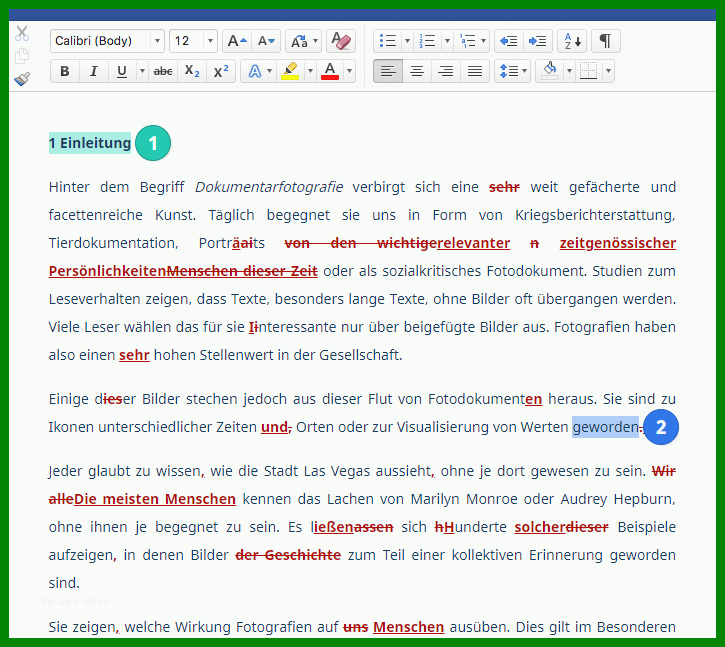Click struck-through 'der Geschichte'
The width and height of the screenshot is (725, 647).
[288, 555]
